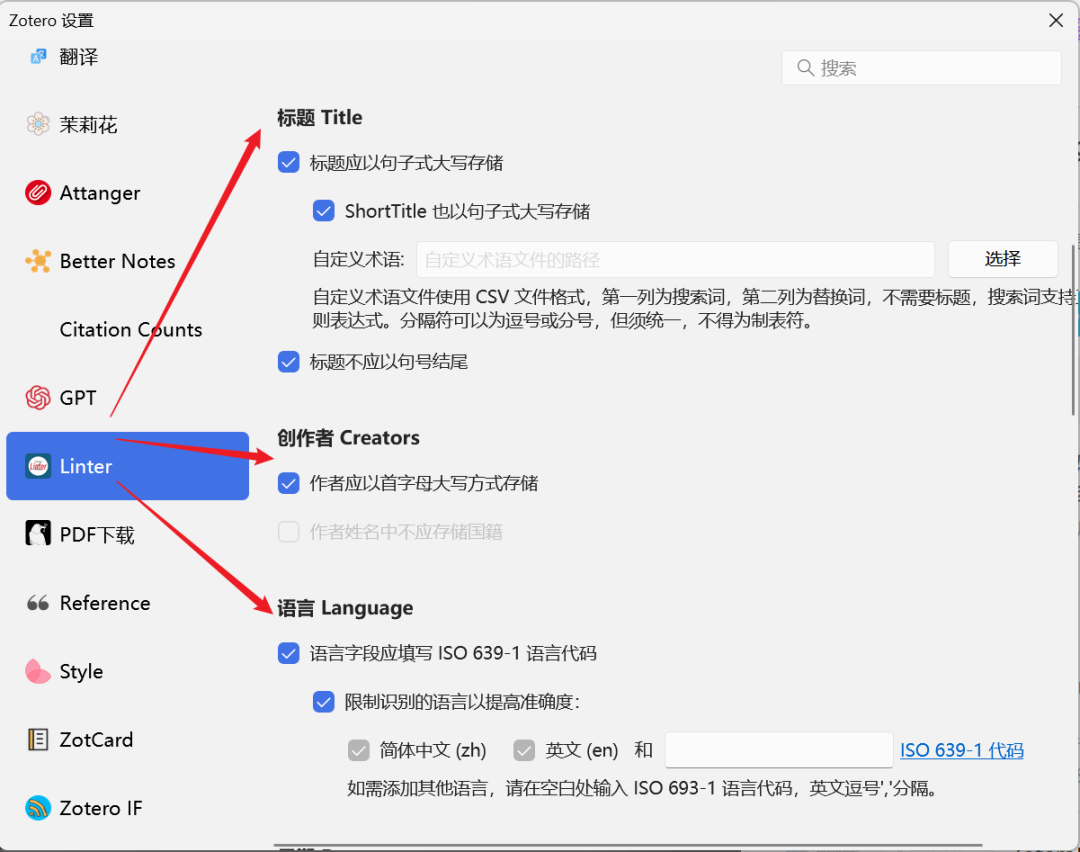Disable 标题不应以句号结尾 checkbox
This screenshot has height=852, width=1080.
(x=289, y=362)
